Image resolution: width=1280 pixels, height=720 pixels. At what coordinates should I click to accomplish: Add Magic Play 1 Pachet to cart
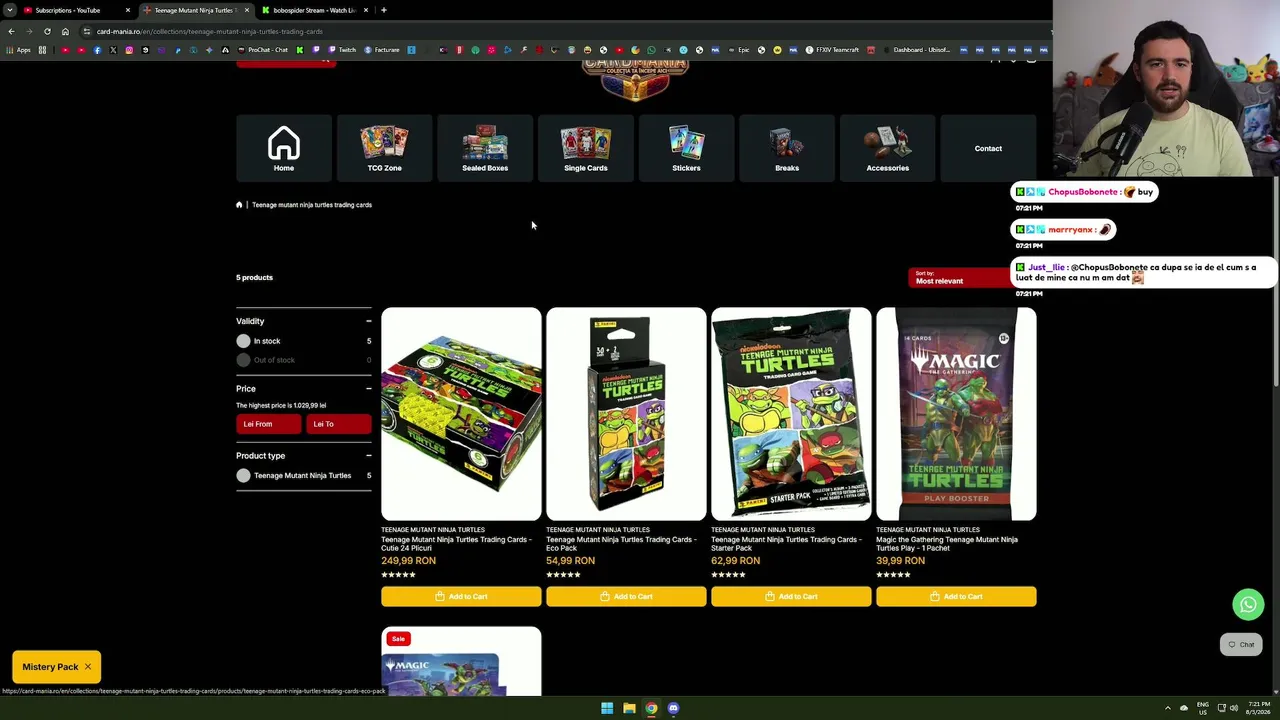(x=956, y=597)
